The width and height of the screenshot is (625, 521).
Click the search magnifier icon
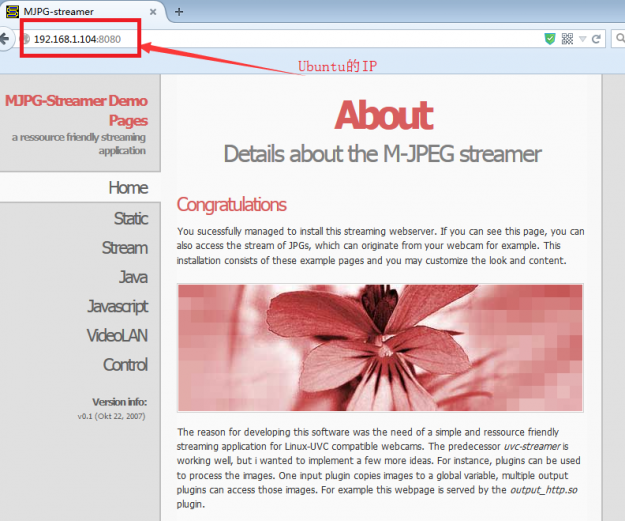[x=620, y=38]
